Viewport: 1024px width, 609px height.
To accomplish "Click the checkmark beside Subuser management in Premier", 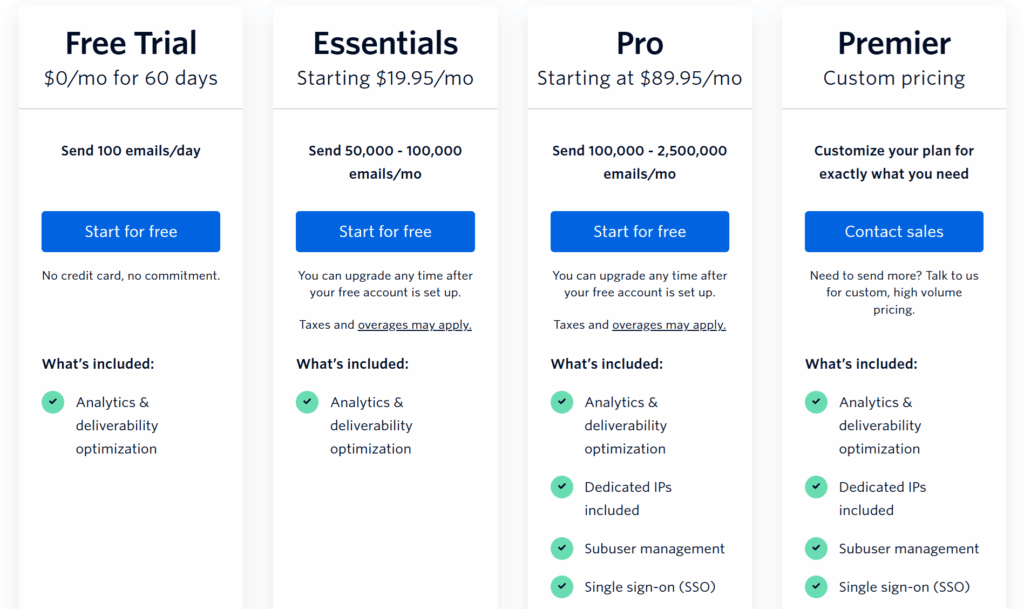I will pyautogui.click(x=816, y=548).
